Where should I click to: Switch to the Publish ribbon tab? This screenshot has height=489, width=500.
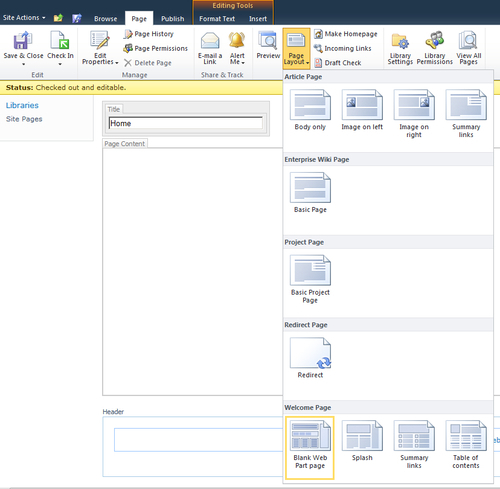(x=173, y=19)
